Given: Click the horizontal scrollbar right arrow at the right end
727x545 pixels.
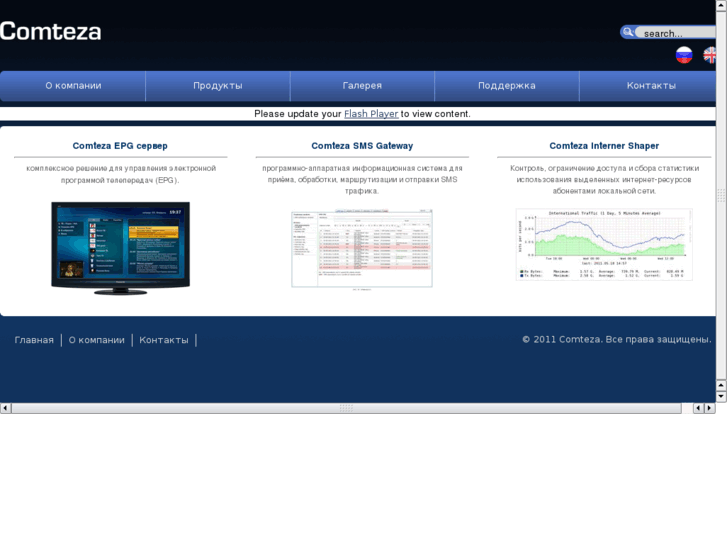Looking at the screenshot, I should tap(709, 408).
